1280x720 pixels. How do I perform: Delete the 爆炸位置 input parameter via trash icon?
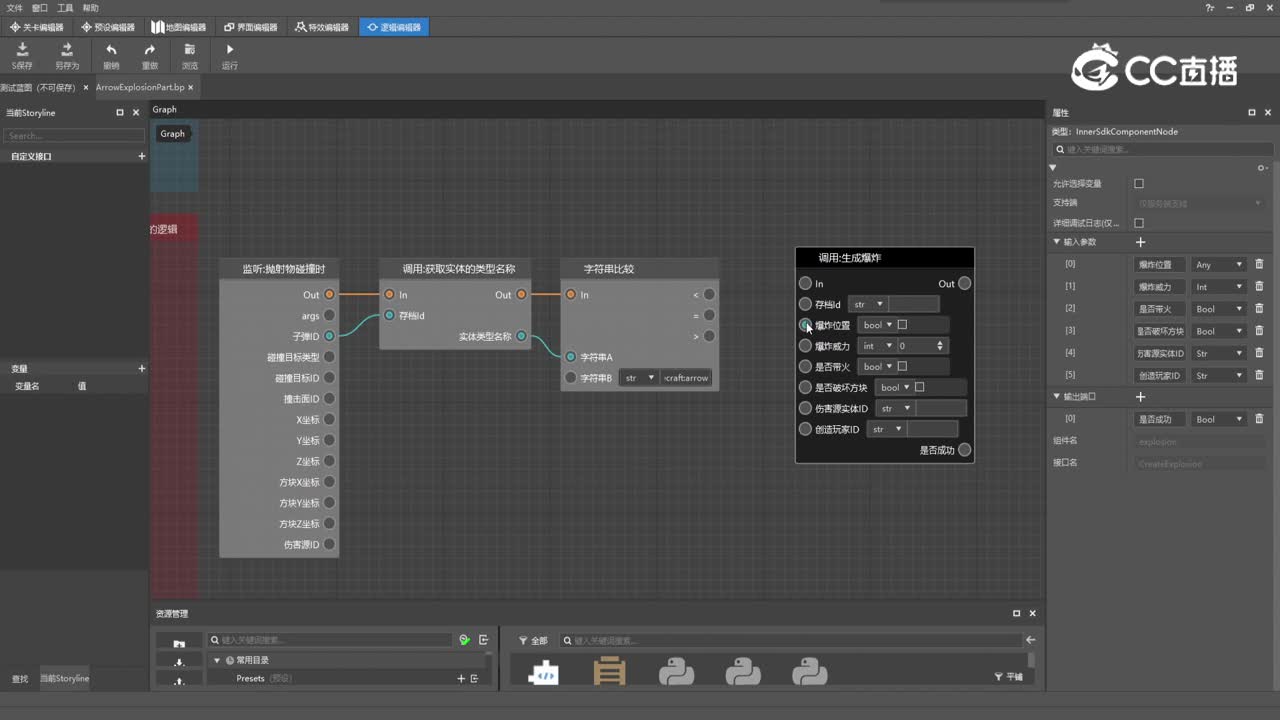pos(1259,265)
